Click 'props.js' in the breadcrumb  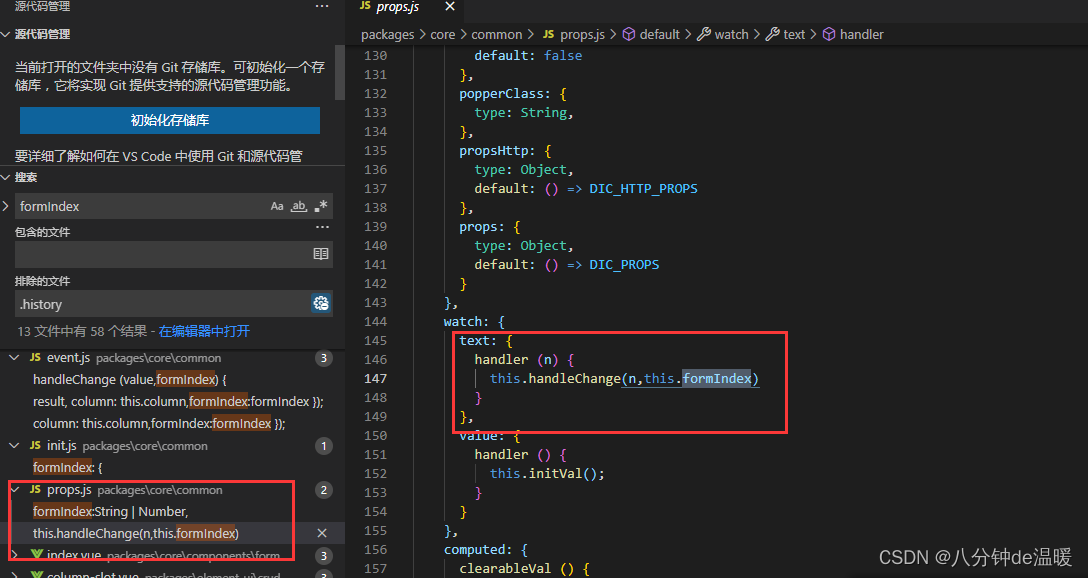tap(582, 35)
